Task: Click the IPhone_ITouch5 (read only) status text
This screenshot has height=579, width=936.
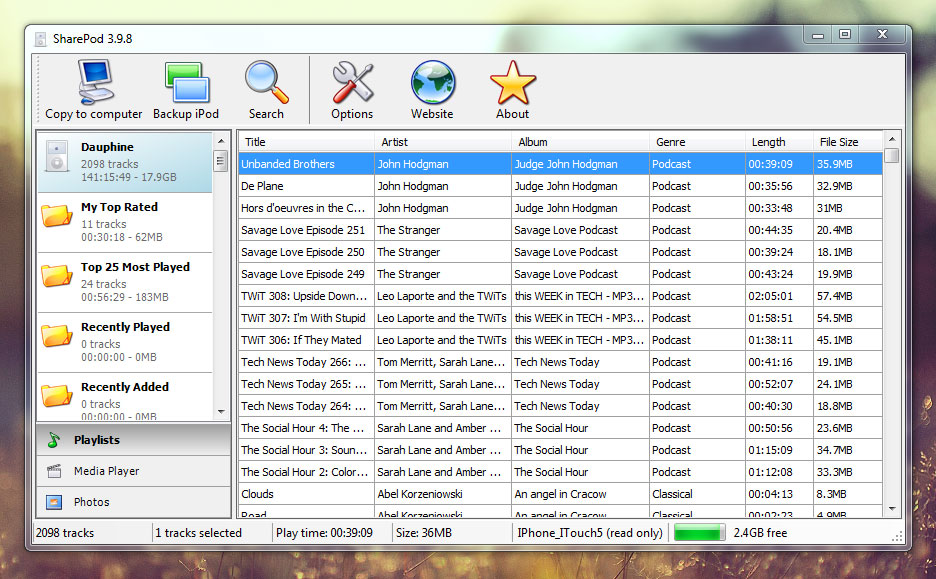Action: [590, 533]
